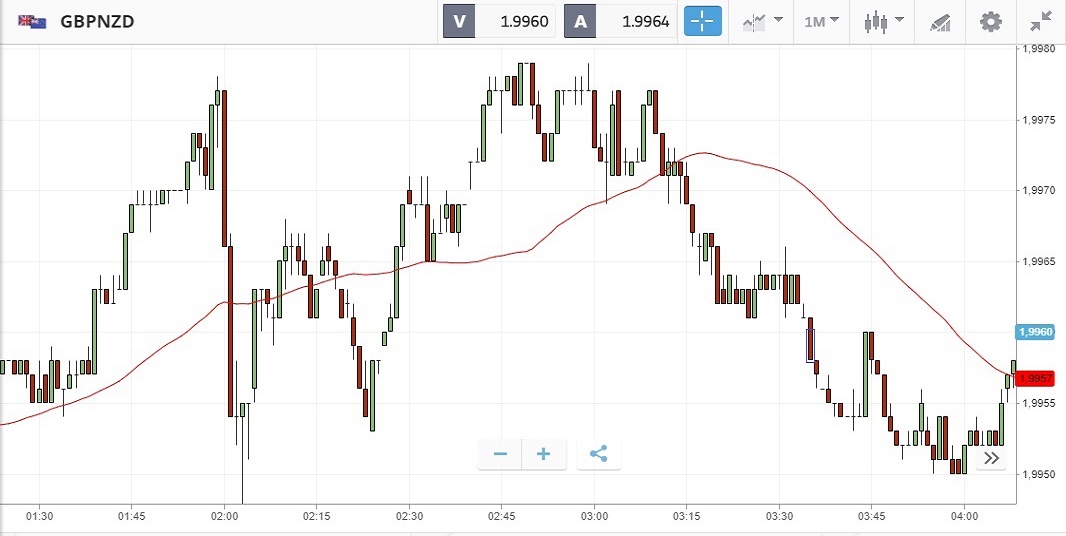Click the 02:00 time axis label

224,517
